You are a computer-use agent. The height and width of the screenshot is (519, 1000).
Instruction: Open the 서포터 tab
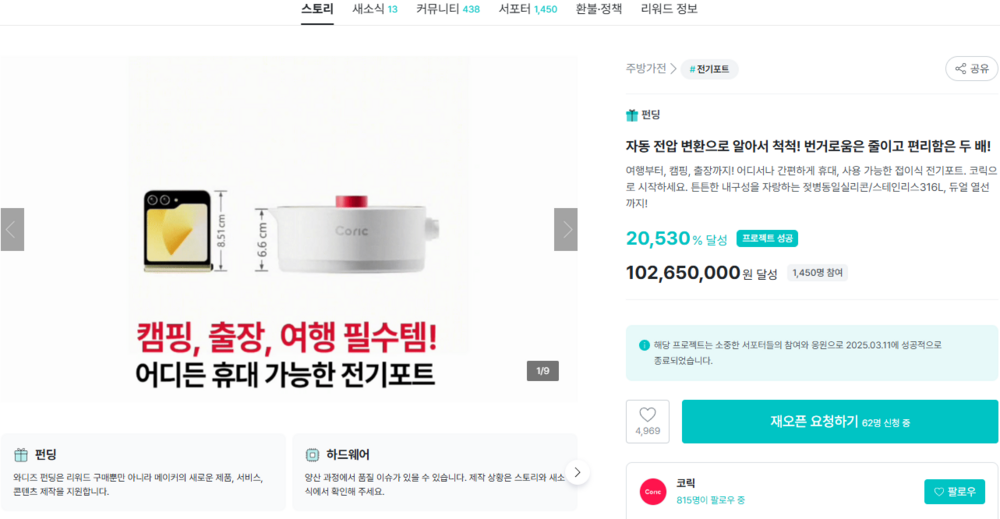tap(527, 9)
